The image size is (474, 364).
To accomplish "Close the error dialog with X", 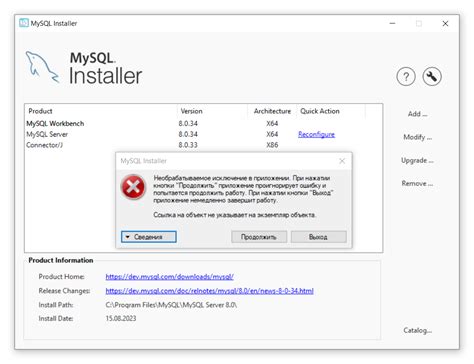I will click(x=342, y=161).
